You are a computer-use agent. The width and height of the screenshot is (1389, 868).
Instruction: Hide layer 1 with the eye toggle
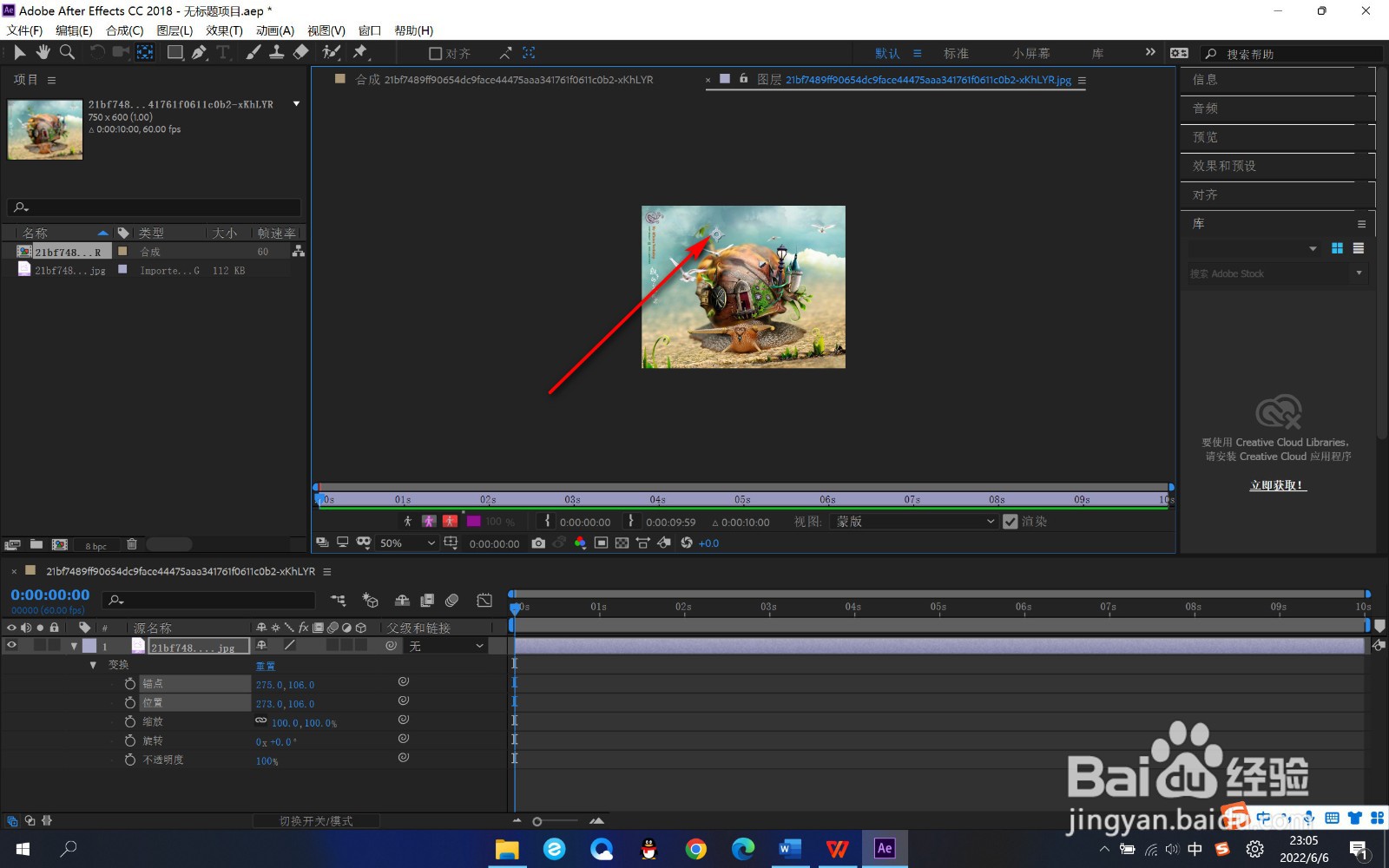point(12,646)
